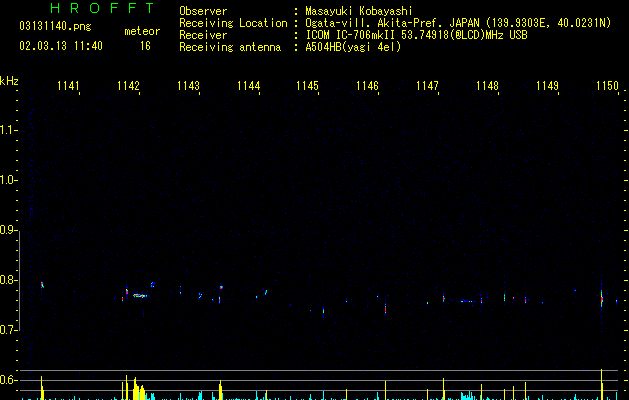Click the 0.9 frequency axis label
Viewport: 629px width, 400px height.
[8, 230]
